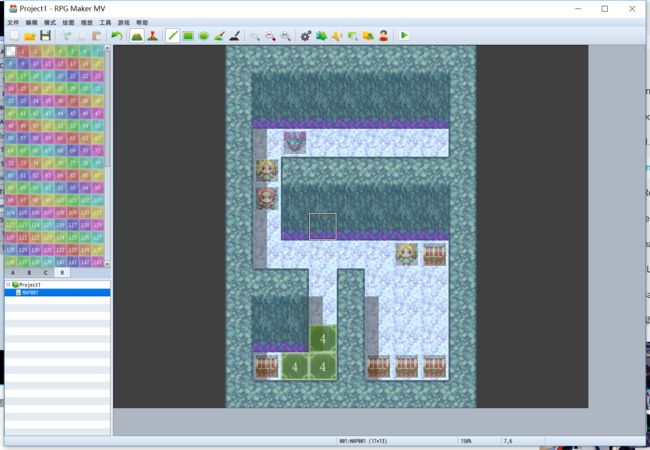Click the scissors Cut icon
650x450 pixels.
coord(67,36)
